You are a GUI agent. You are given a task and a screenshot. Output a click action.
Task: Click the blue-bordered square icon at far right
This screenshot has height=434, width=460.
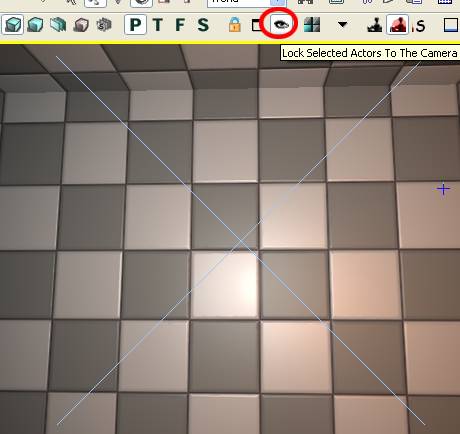[451, 25]
